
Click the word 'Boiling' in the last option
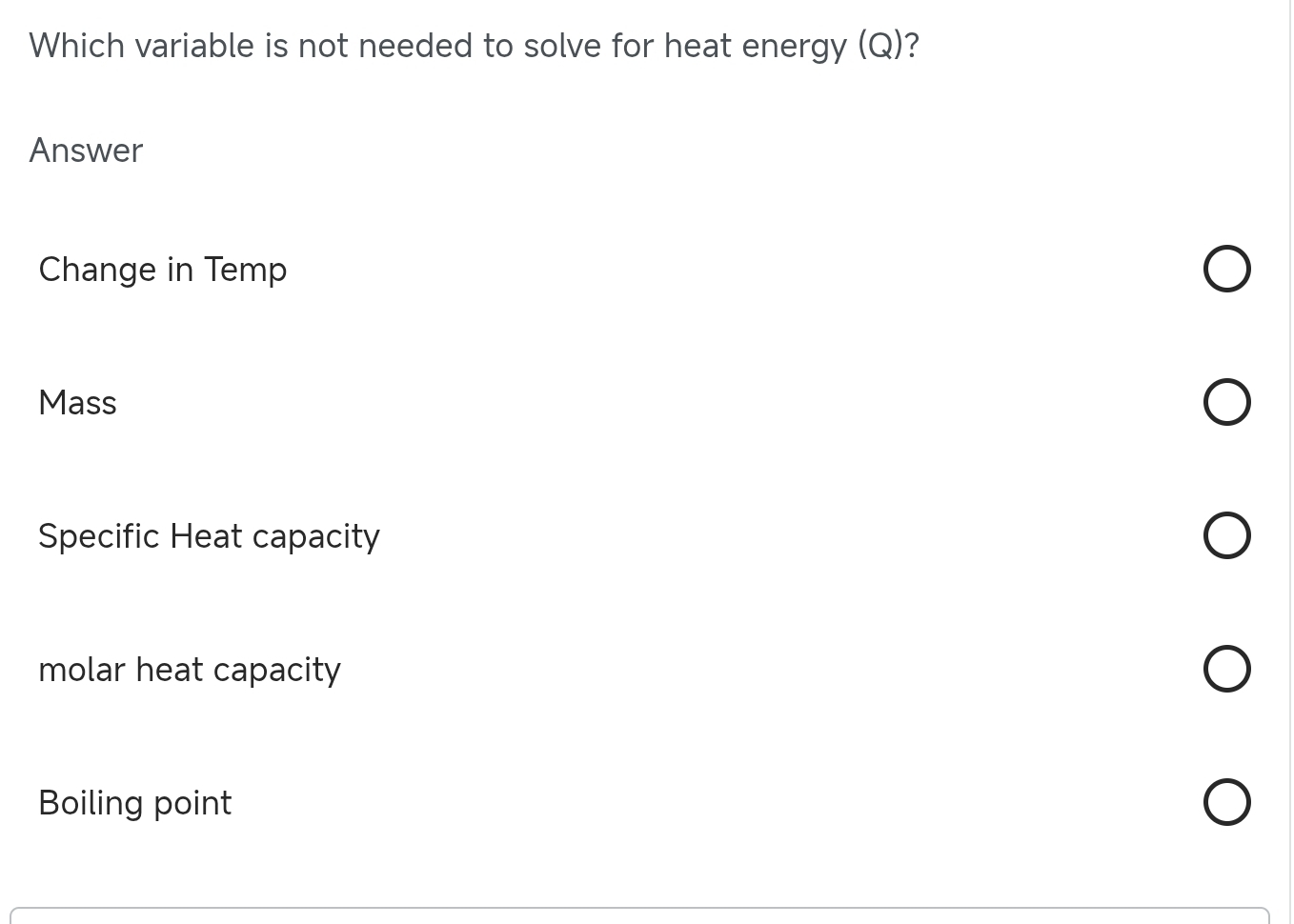click(91, 803)
